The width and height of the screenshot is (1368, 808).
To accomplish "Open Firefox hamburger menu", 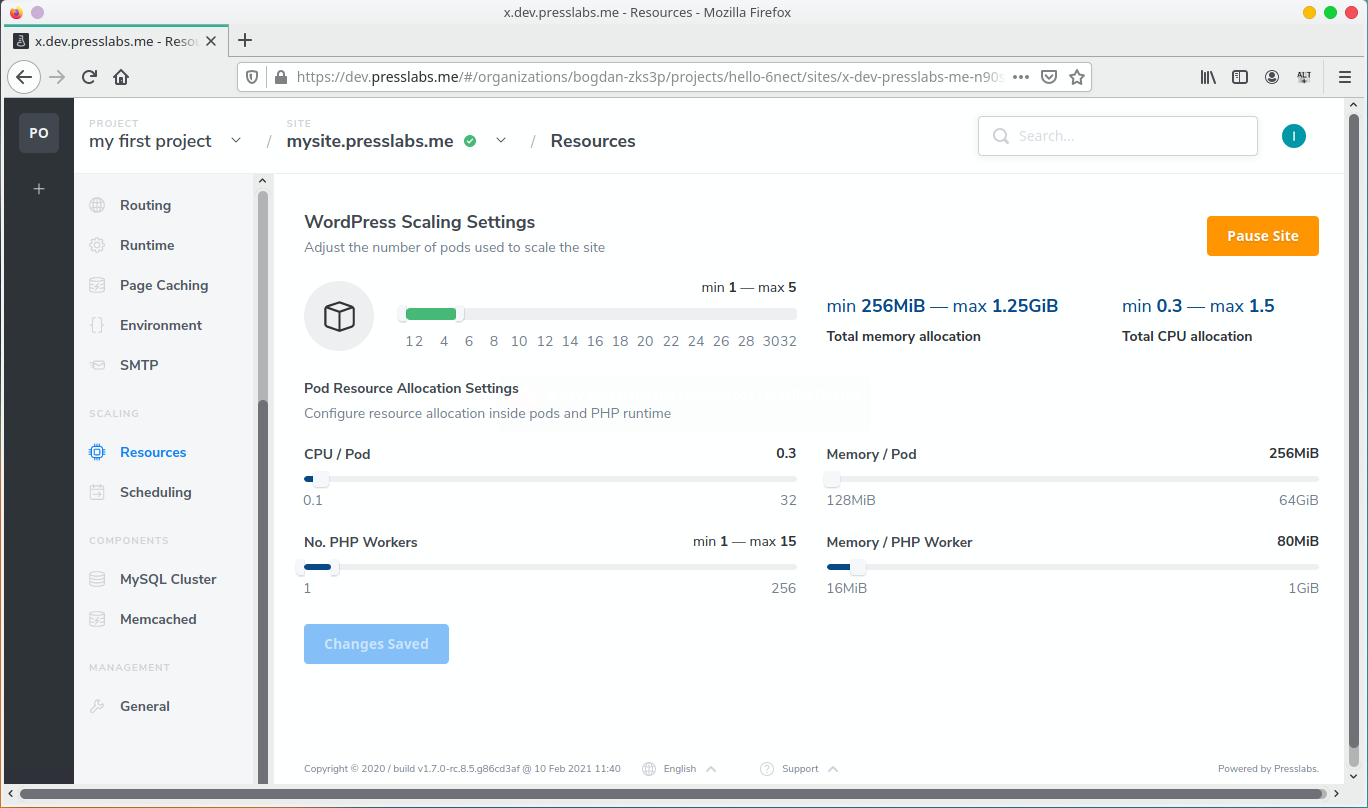I will click(1345, 77).
